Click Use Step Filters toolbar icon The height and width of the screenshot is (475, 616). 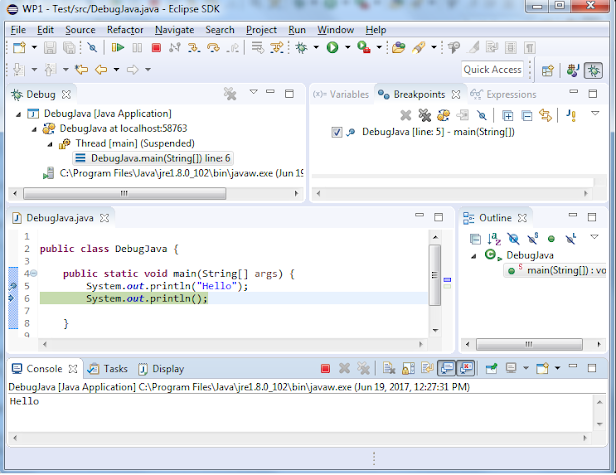point(277,48)
